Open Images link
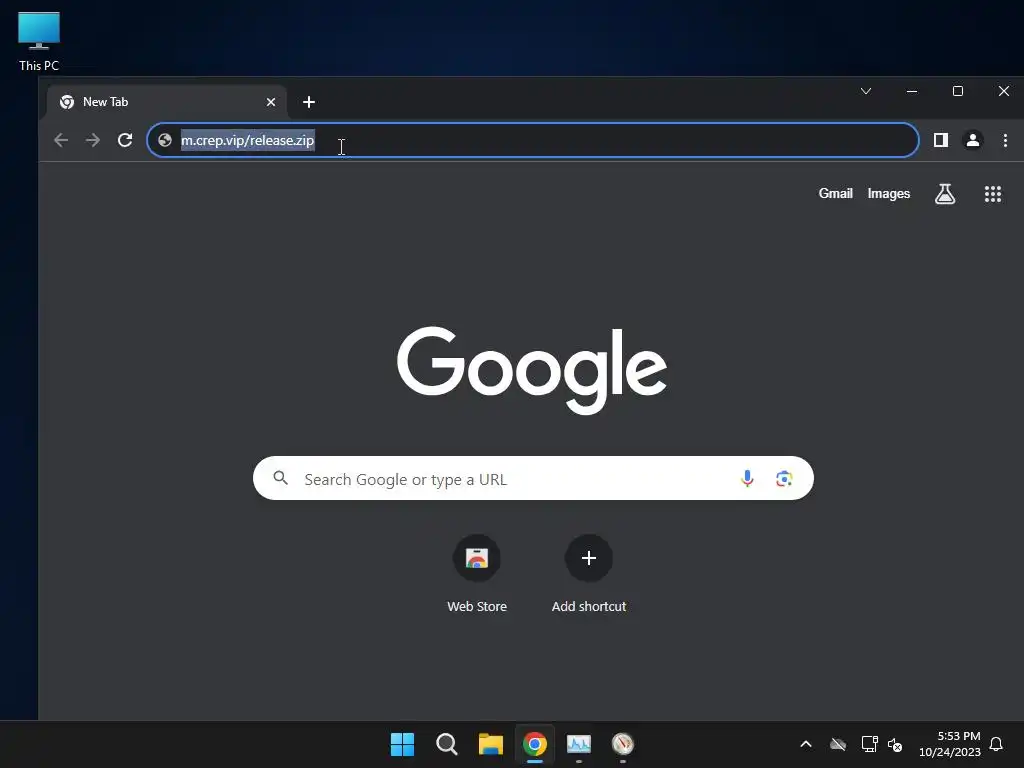 coord(888,193)
